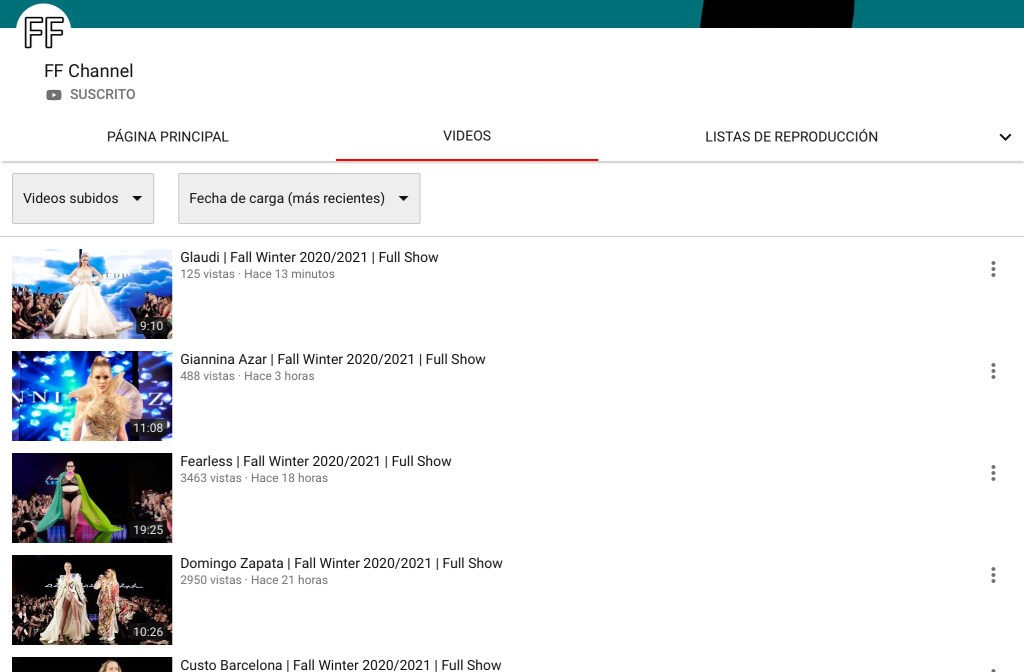Click the Glaudi video thumbnail
The width and height of the screenshot is (1024, 672).
(x=92, y=294)
